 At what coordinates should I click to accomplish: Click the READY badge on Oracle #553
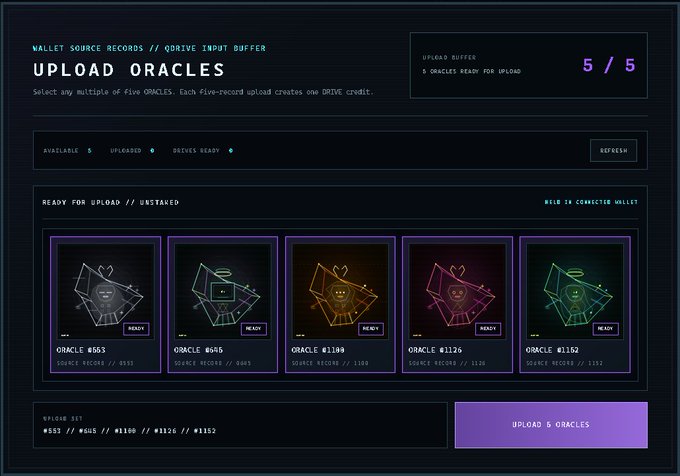[136, 329]
